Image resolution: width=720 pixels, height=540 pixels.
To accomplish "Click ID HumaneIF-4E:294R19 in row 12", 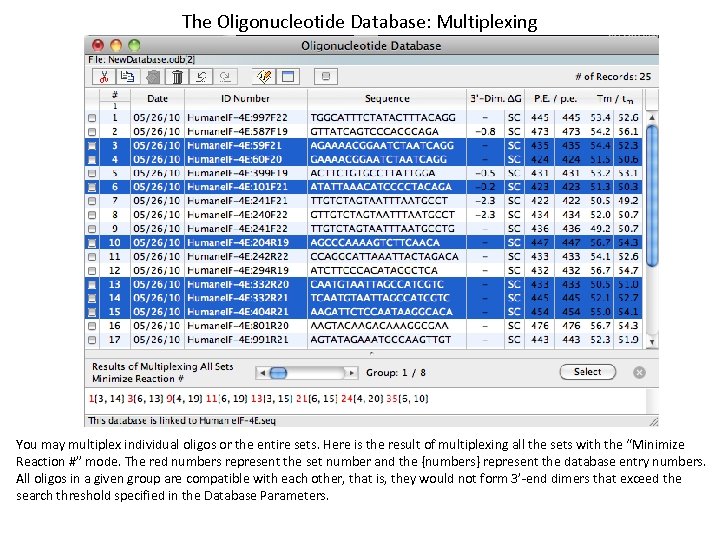I will (x=238, y=270).
